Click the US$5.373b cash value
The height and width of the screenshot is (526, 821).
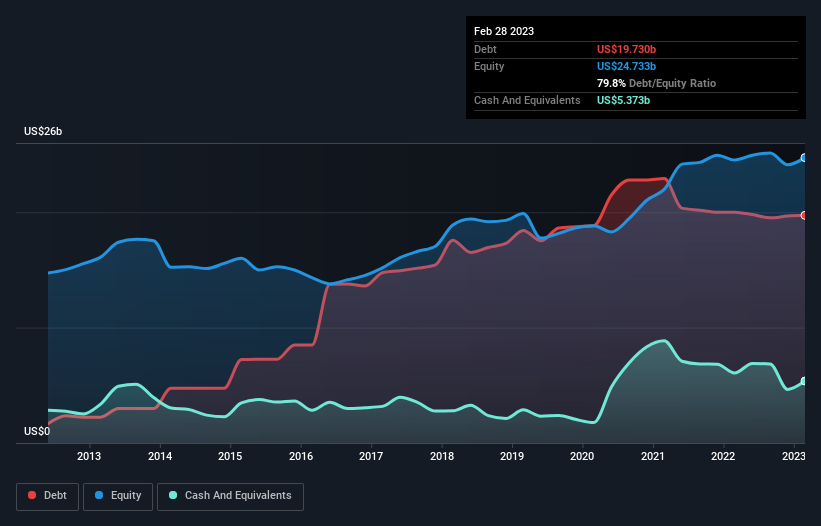pos(623,100)
